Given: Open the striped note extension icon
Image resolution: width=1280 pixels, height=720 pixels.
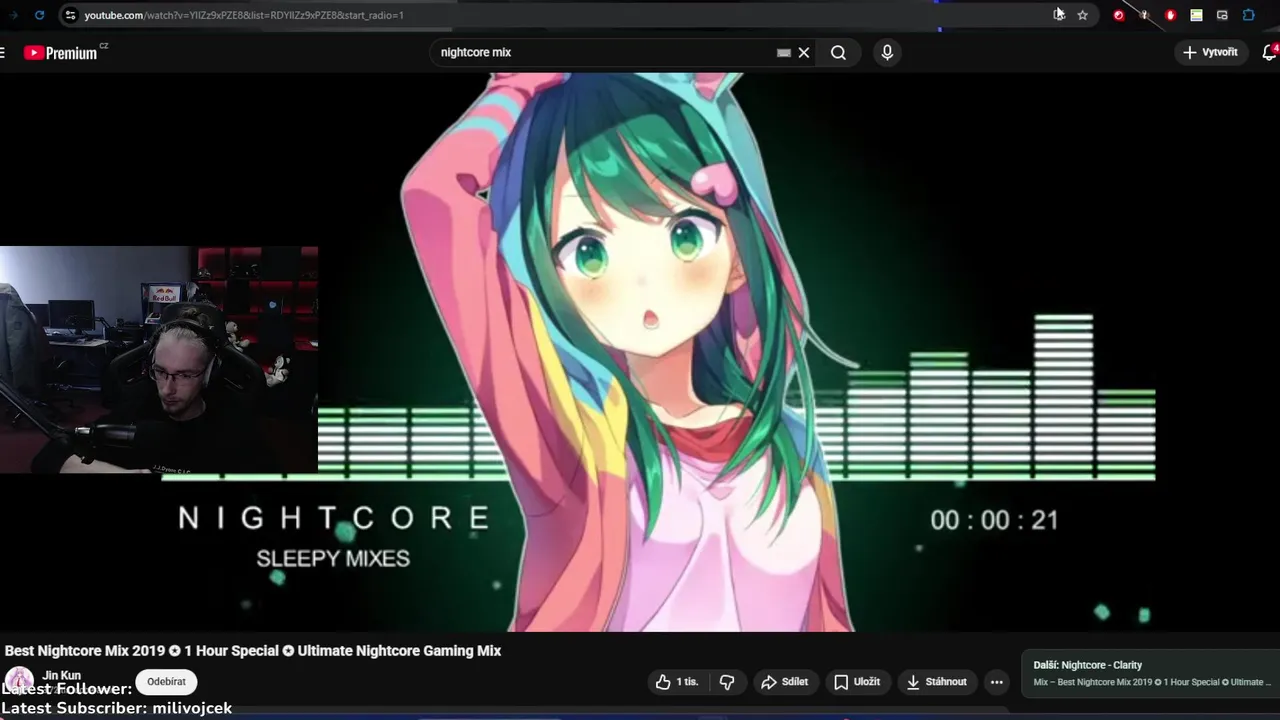Looking at the screenshot, I should 1196,15.
